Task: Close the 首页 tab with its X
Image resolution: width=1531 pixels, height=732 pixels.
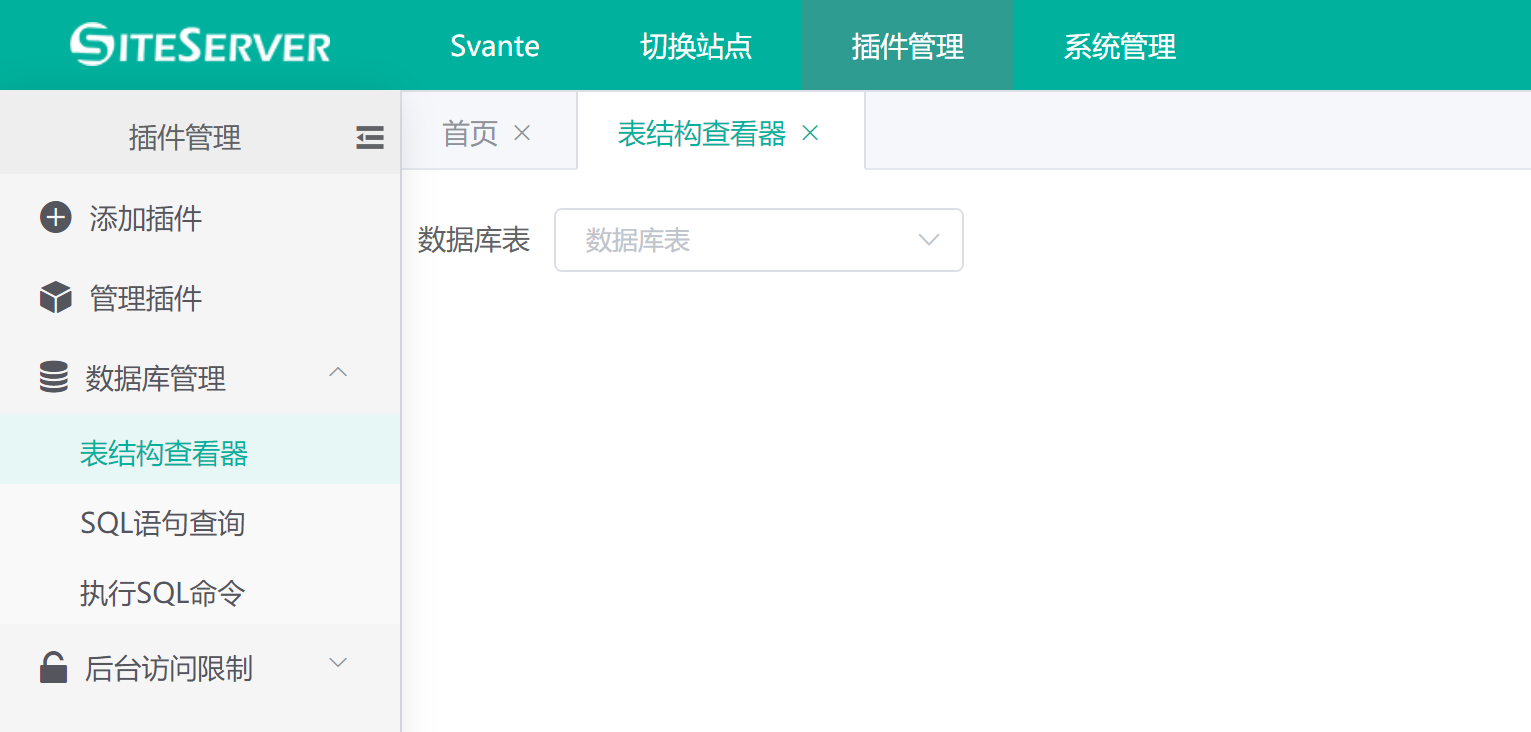Action: (x=522, y=133)
